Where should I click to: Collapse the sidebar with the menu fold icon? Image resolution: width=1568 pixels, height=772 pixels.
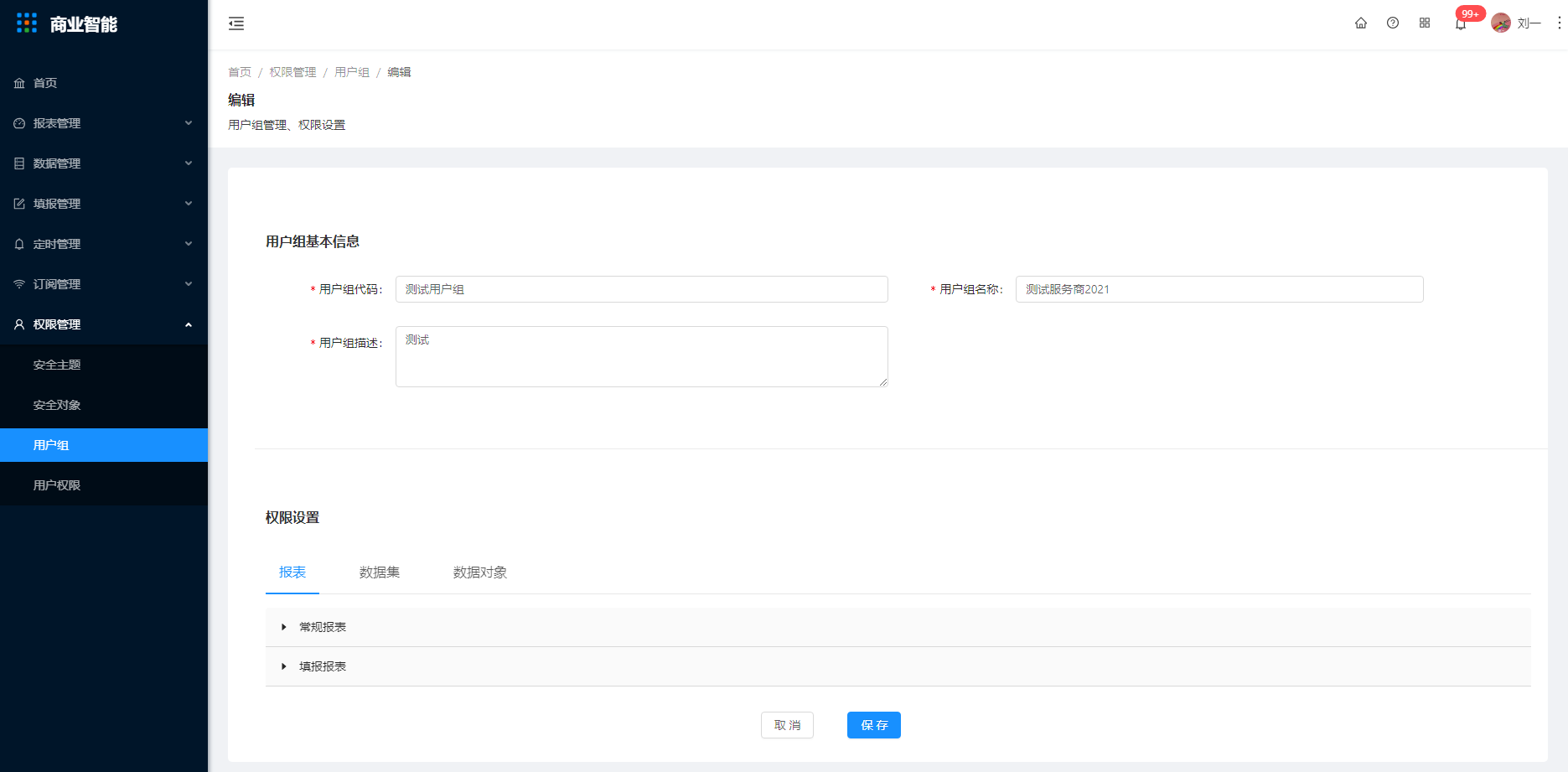236,23
